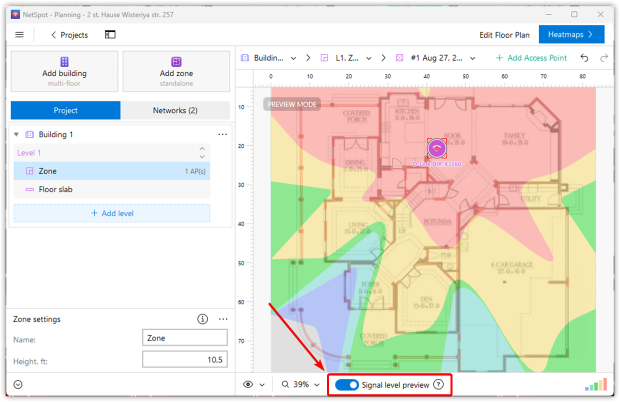Screen dimensions: 620x402
Task: Click the zoom magnifier icon
Action: click(x=285, y=384)
